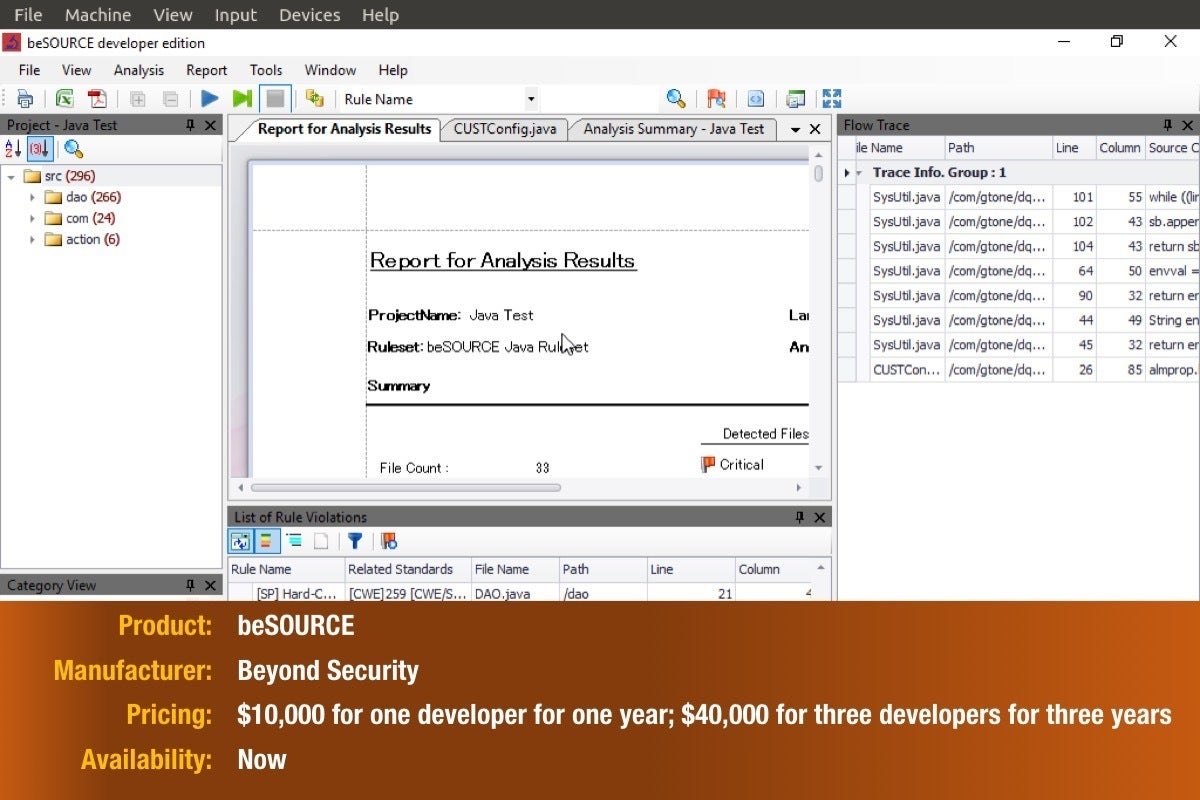Click the window layout toolbar icon

796,99
